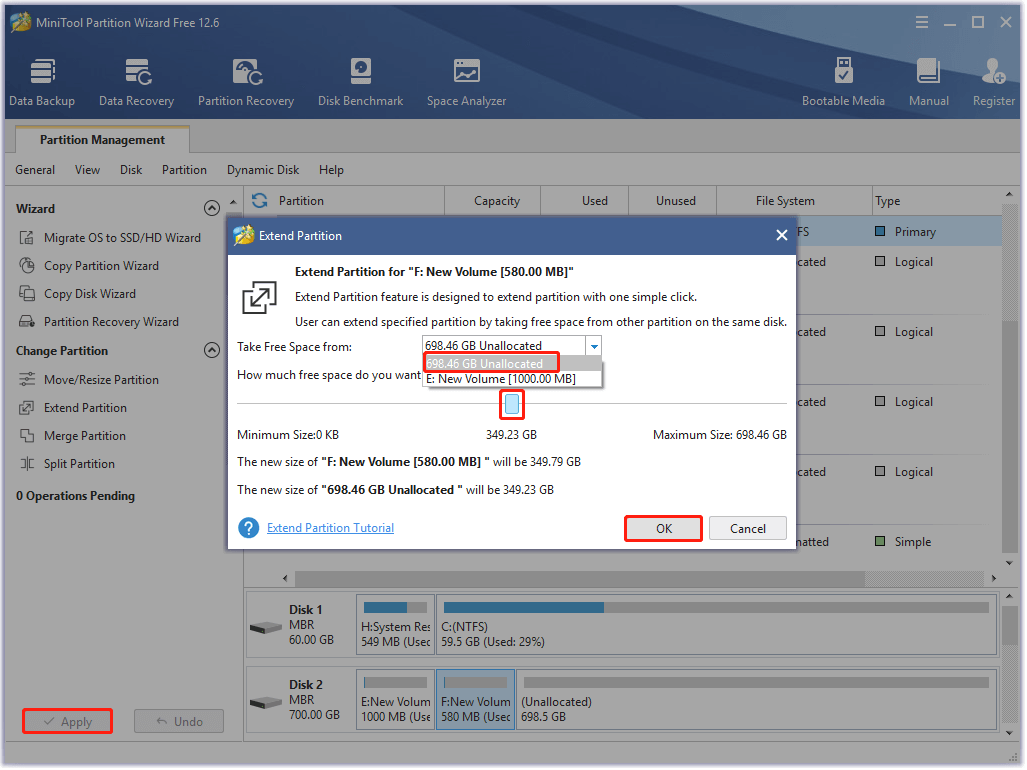
Task: Collapse the Wizard section
Action: [x=212, y=208]
